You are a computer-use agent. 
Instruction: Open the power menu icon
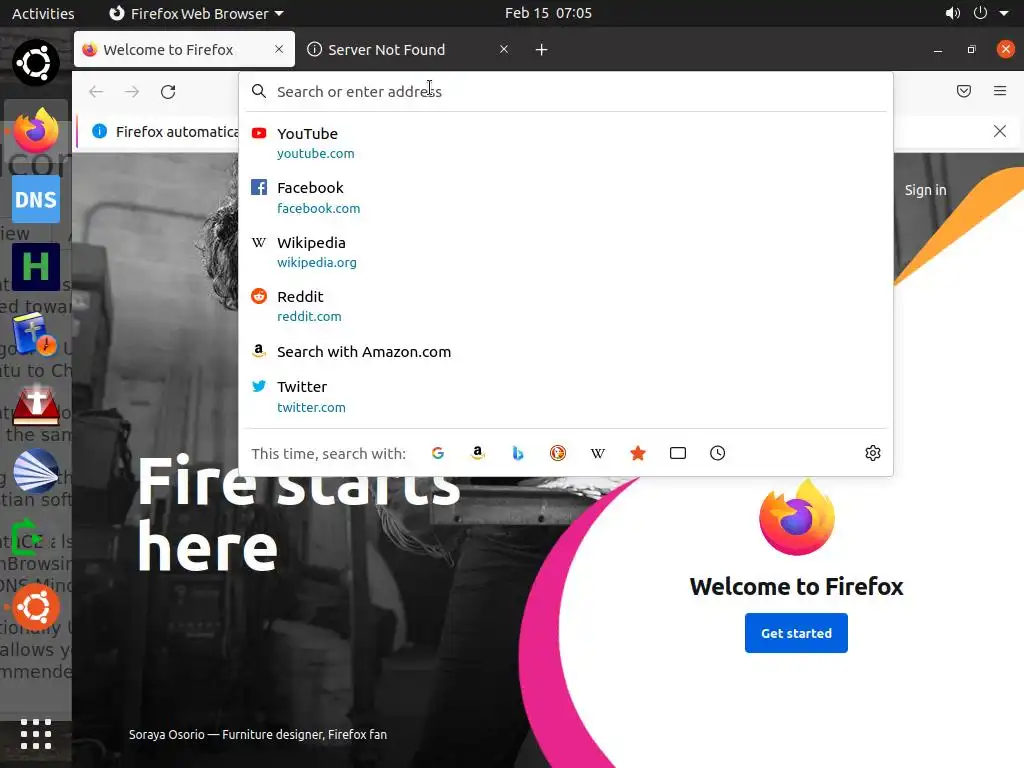[980, 13]
